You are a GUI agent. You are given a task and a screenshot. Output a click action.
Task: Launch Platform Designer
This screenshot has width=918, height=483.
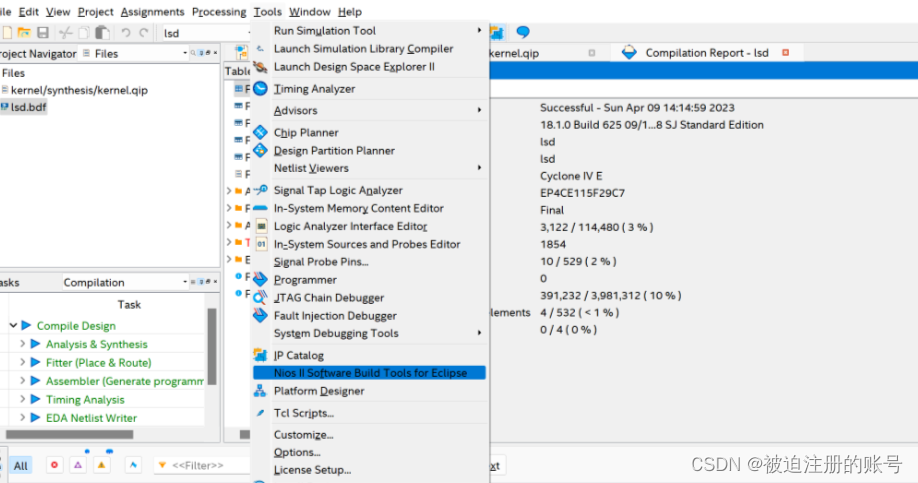pos(318,391)
